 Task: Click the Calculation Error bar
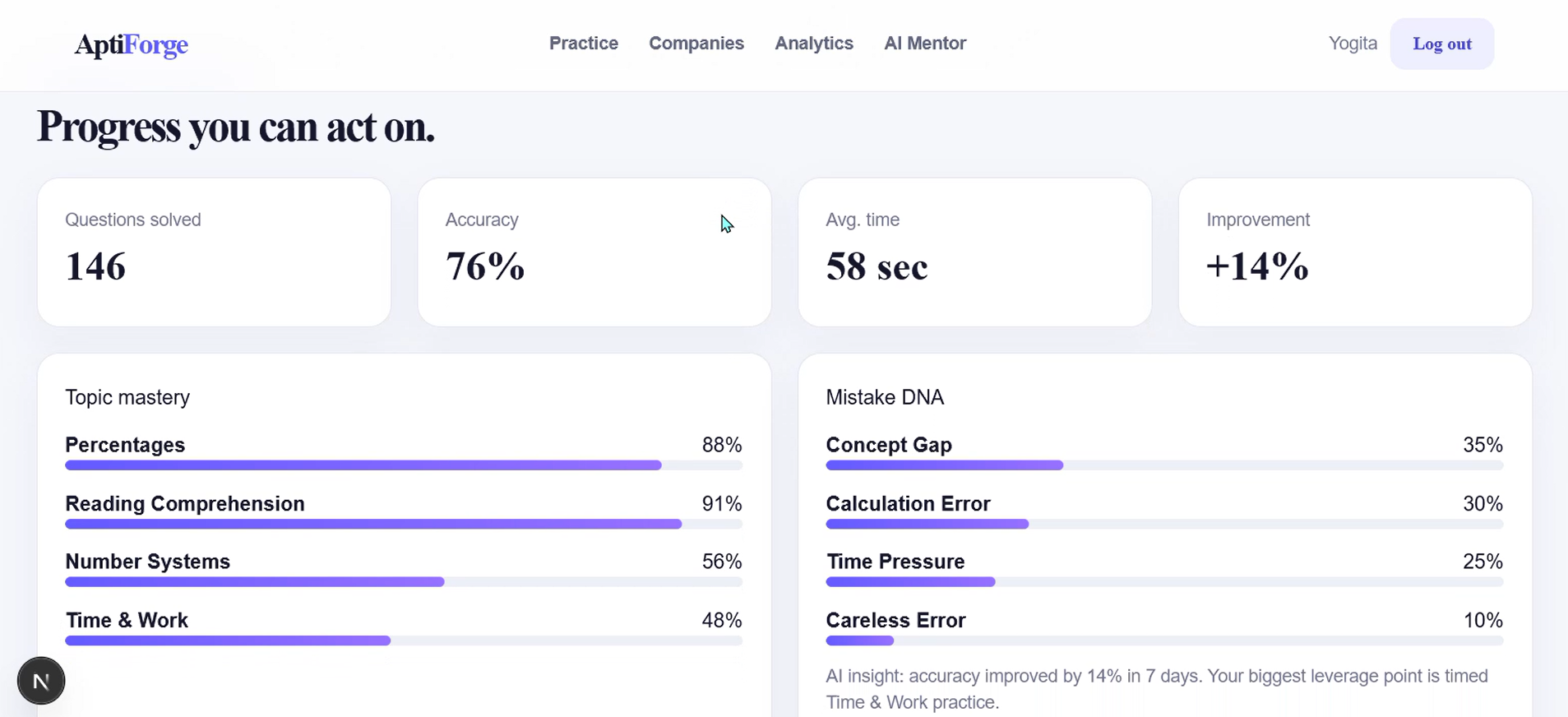pos(1164,524)
